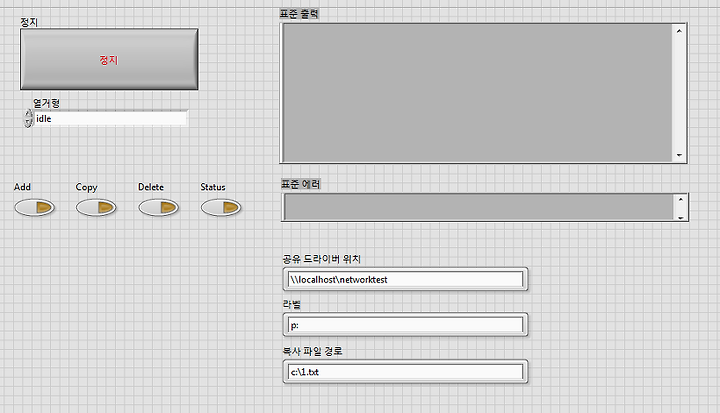Click the down arrow of 표준 에러 scrollbar
The width and height of the screenshot is (720, 413).
[x=681, y=217]
